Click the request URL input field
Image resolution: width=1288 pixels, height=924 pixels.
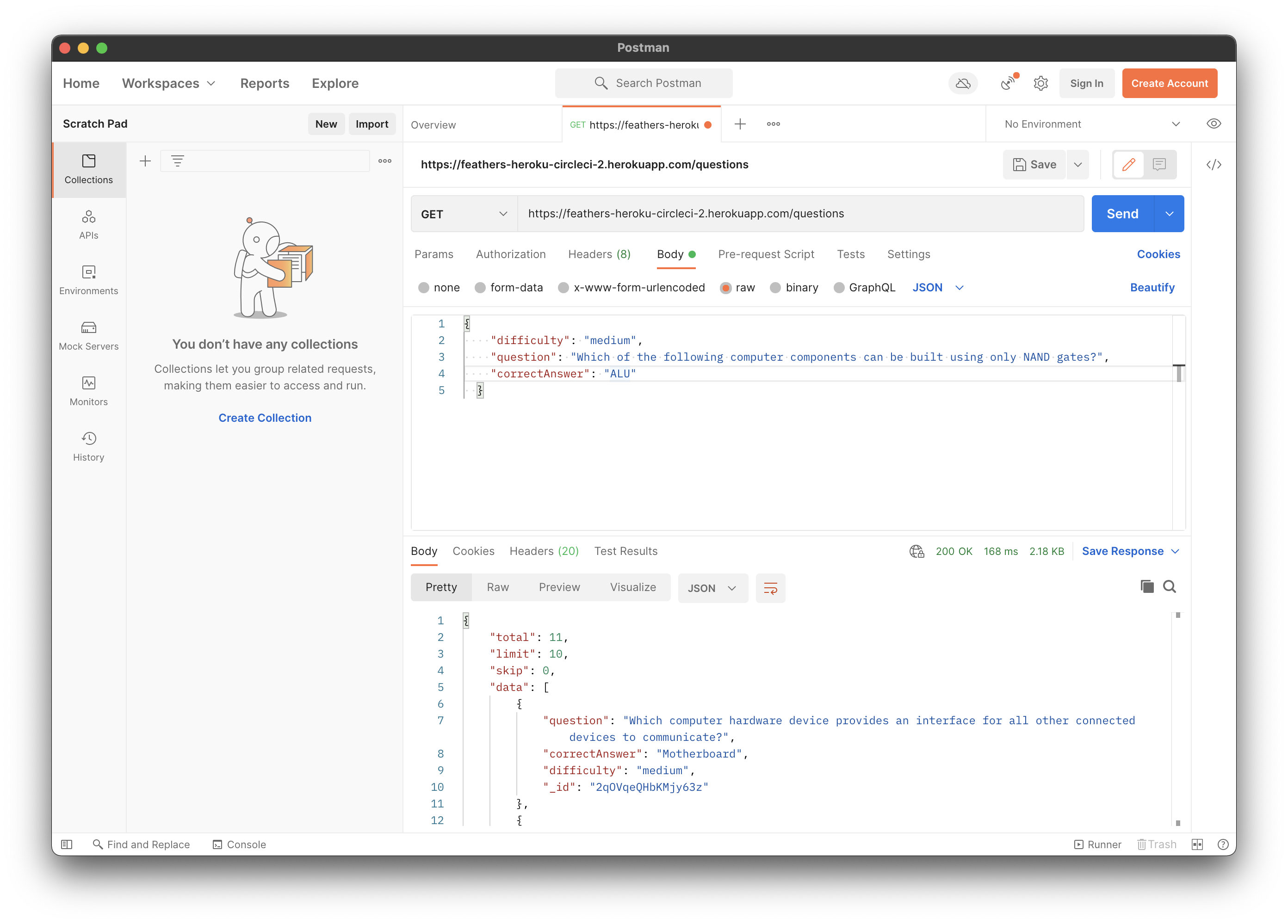click(795, 214)
